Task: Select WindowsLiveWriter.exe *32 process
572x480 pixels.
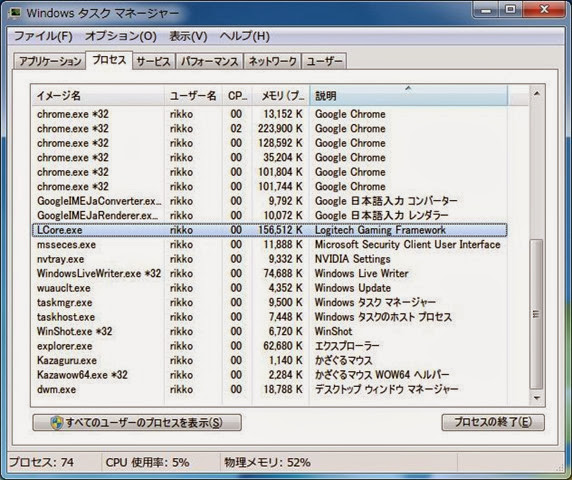Action: click(x=270, y=273)
